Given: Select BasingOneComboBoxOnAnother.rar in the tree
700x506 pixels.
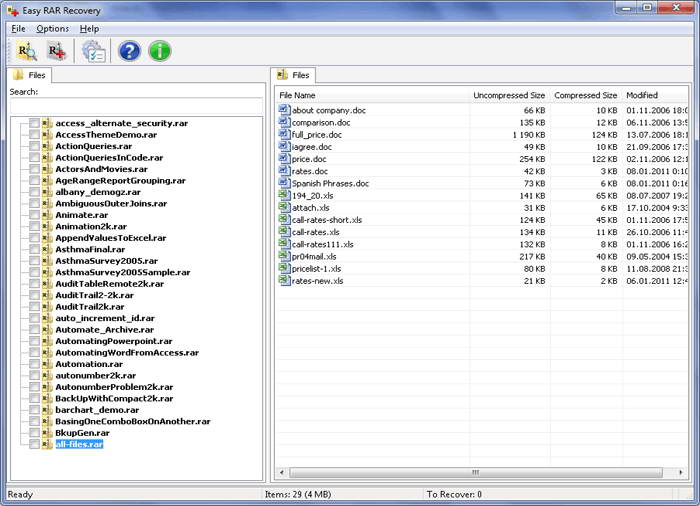Looking at the screenshot, I should tap(133, 422).
